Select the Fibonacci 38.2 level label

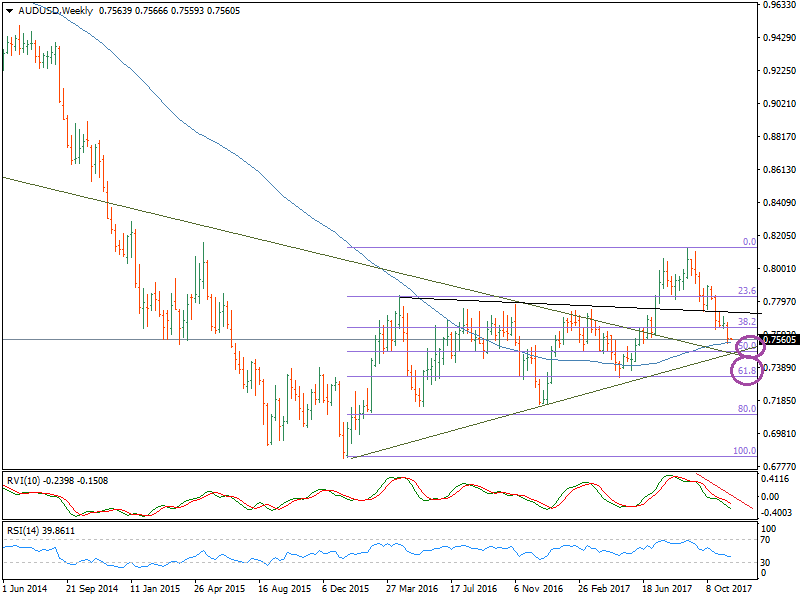[x=747, y=322]
